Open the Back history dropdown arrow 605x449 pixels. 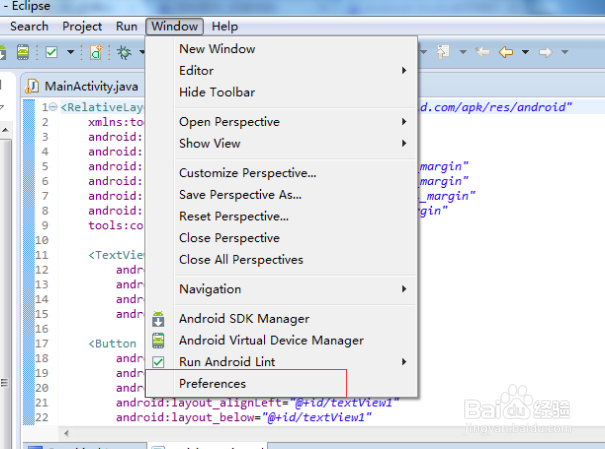[525, 52]
